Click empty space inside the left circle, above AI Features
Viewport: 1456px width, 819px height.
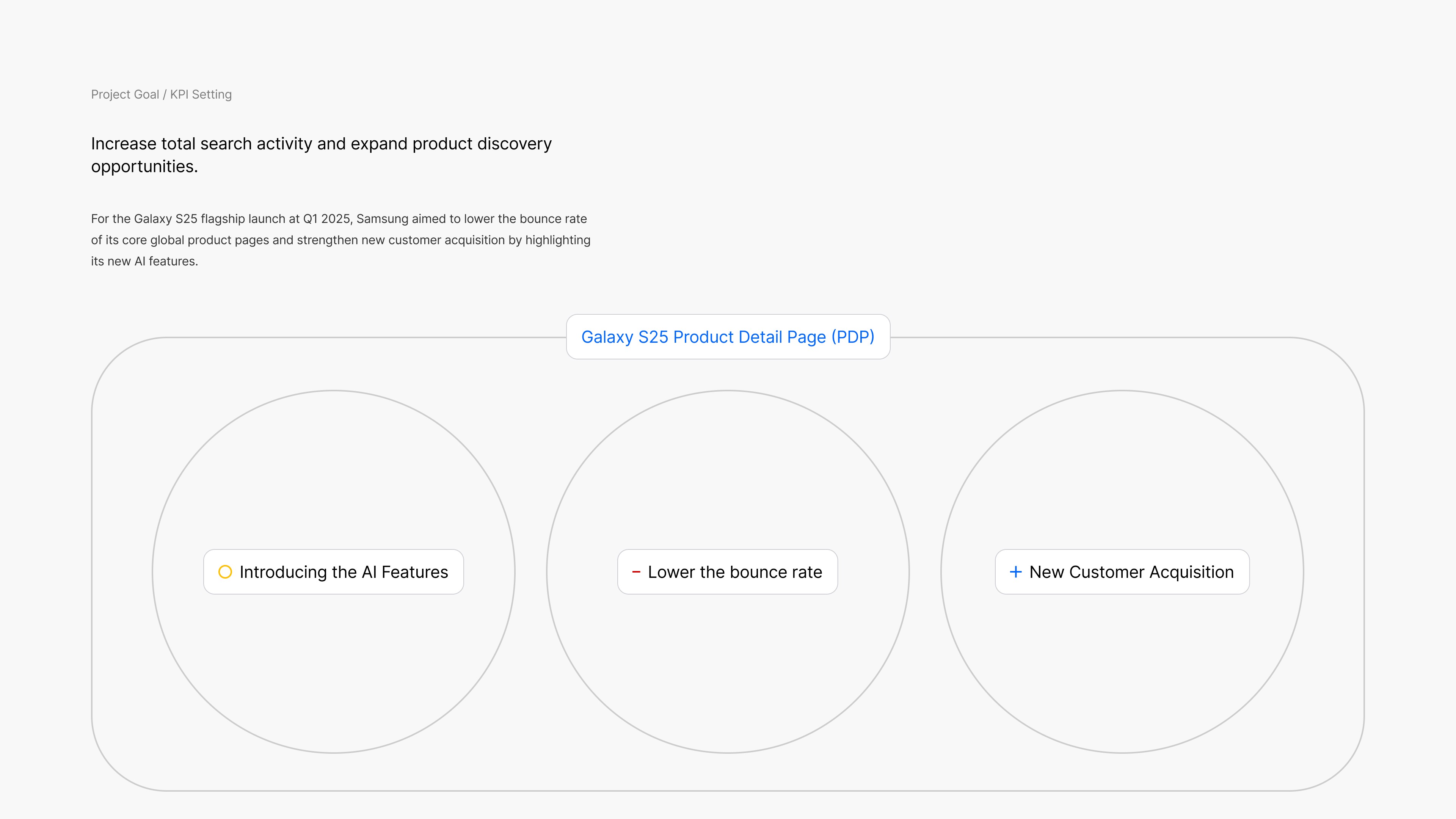pos(334,469)
